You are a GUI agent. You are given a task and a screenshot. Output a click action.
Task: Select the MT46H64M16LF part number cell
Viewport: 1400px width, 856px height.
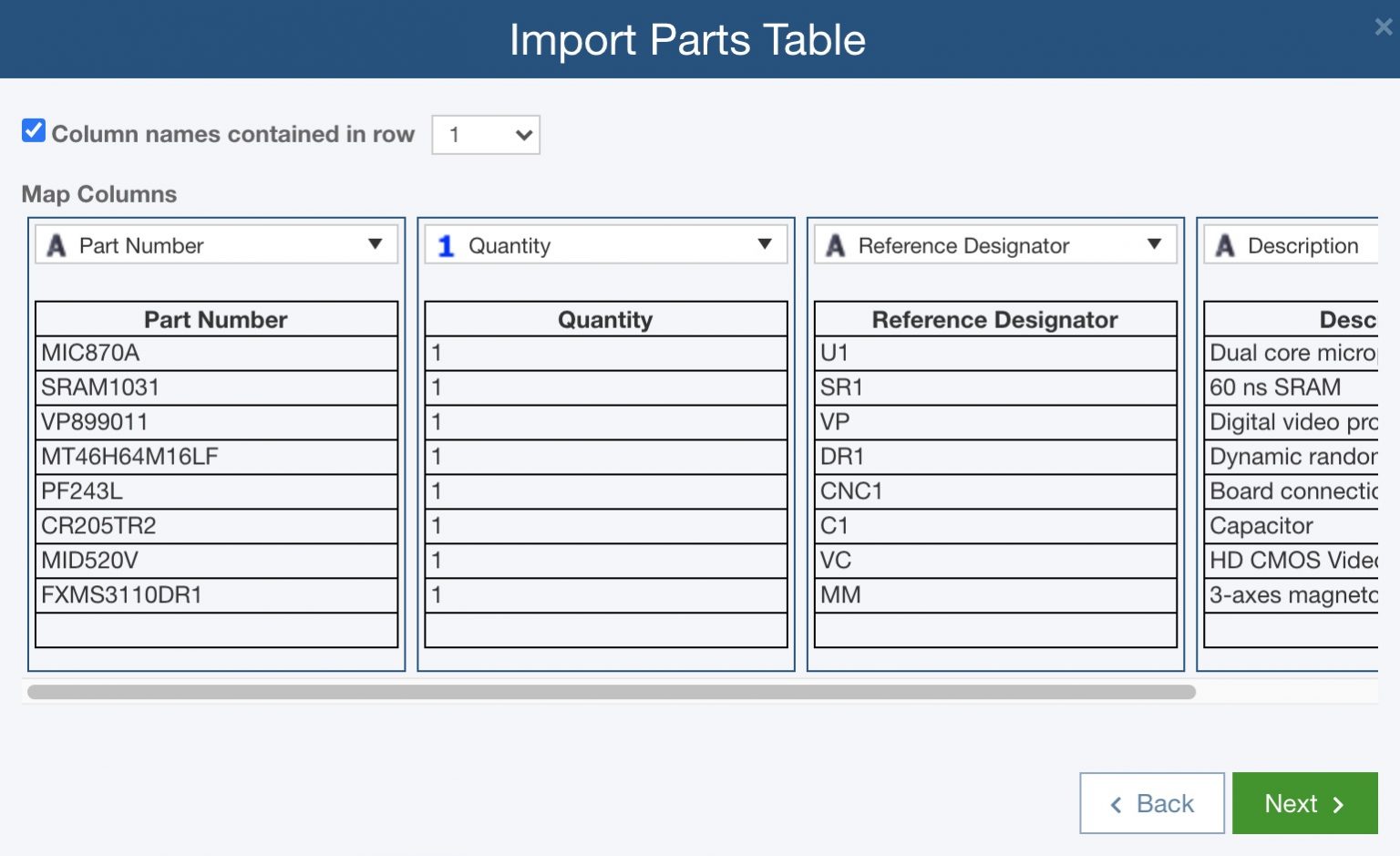(x=217, y=457)
